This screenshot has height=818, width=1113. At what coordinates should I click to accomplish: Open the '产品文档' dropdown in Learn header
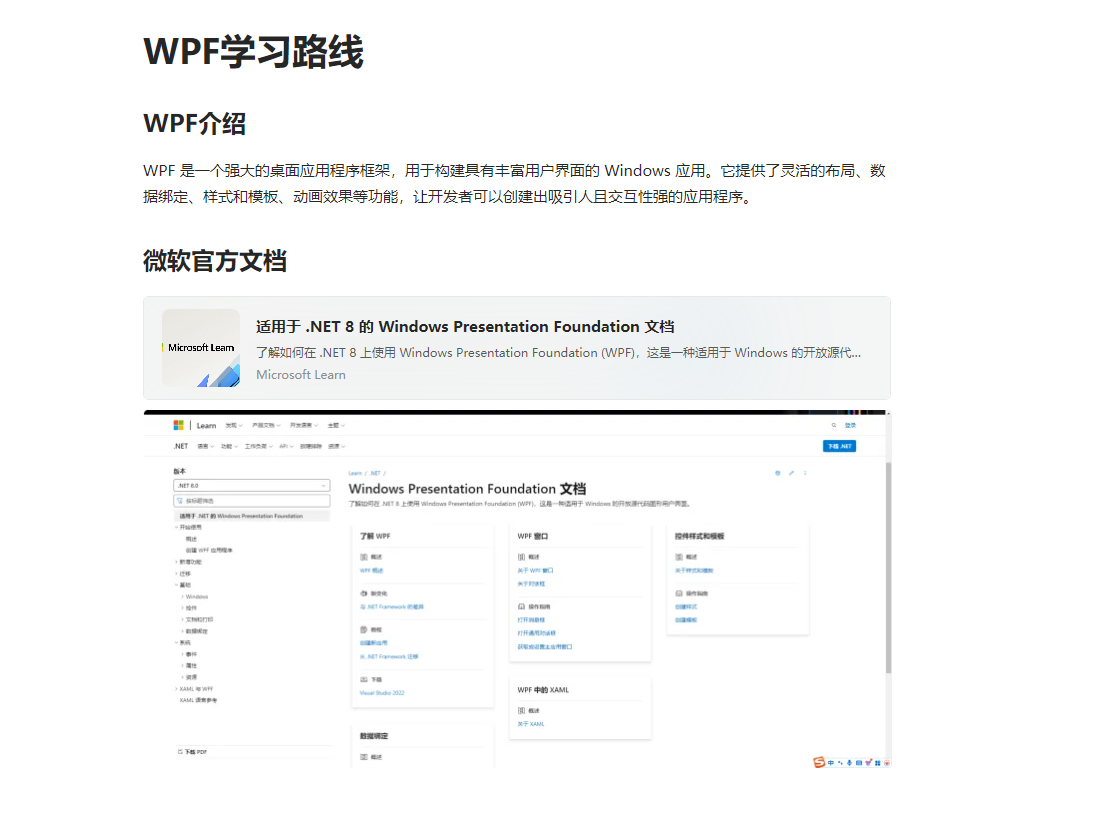pos(266,425)
